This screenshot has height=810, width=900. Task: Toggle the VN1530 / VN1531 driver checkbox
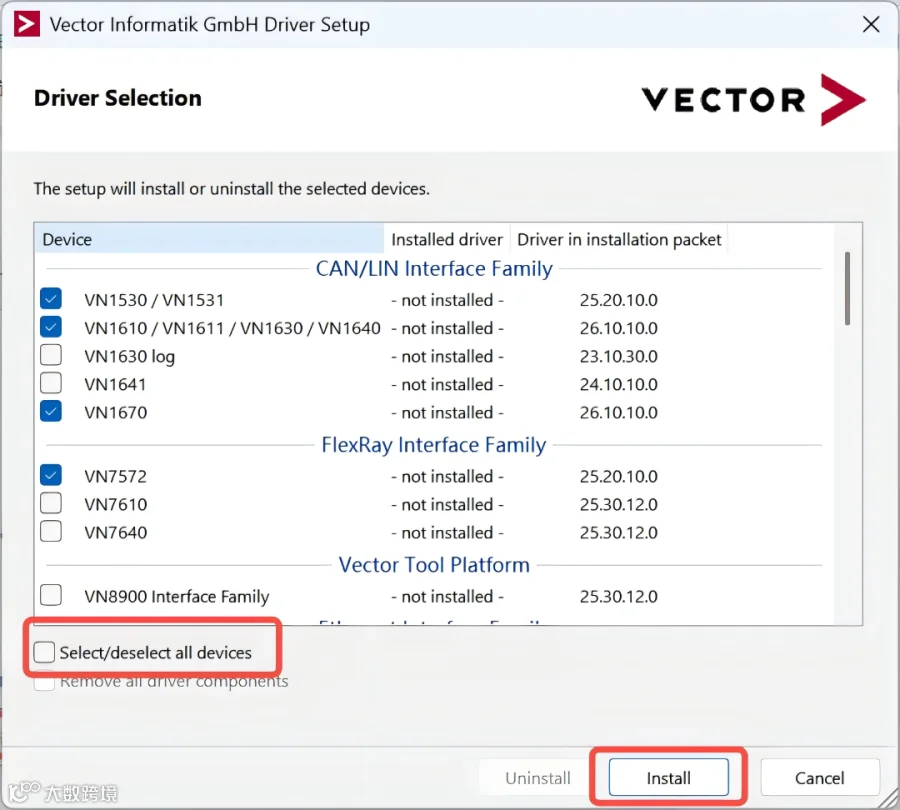(51, 299)
